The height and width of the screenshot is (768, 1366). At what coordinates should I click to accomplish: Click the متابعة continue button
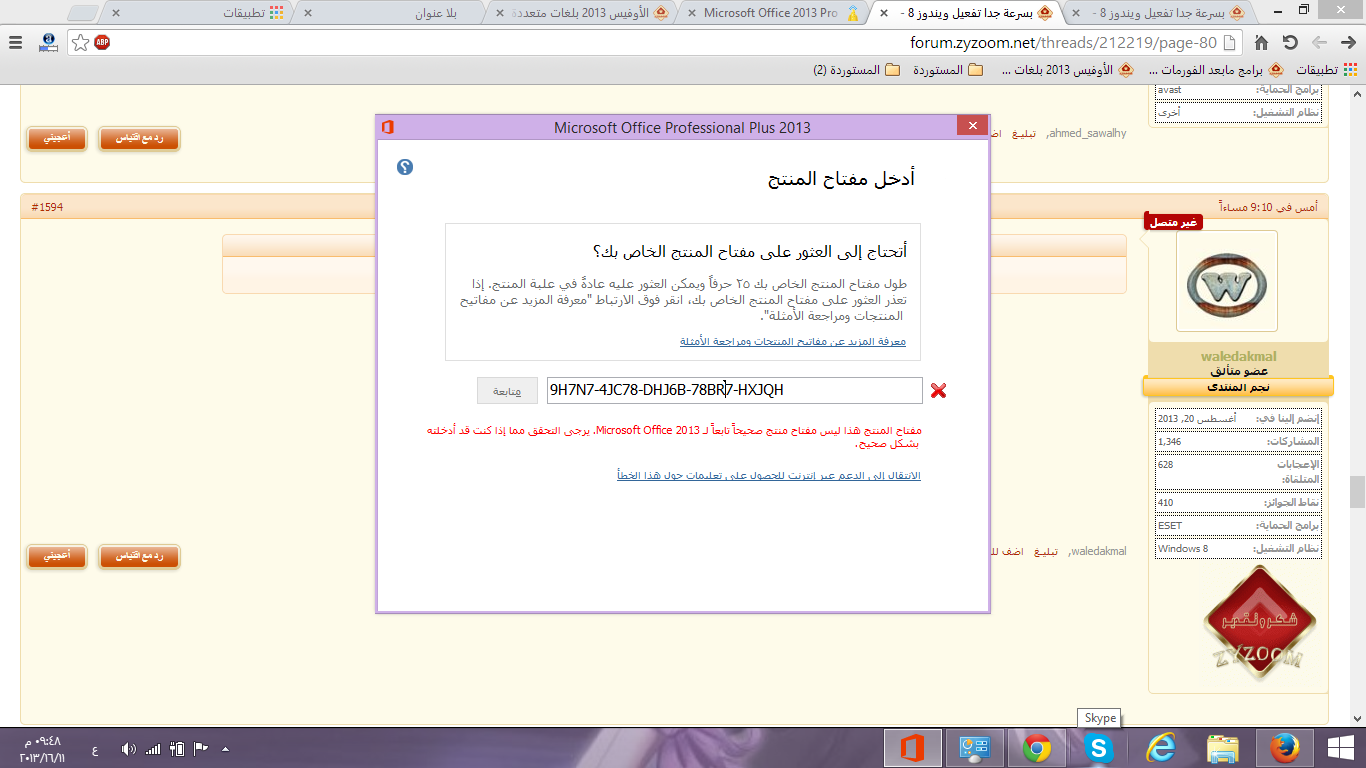tap(507, 390)
